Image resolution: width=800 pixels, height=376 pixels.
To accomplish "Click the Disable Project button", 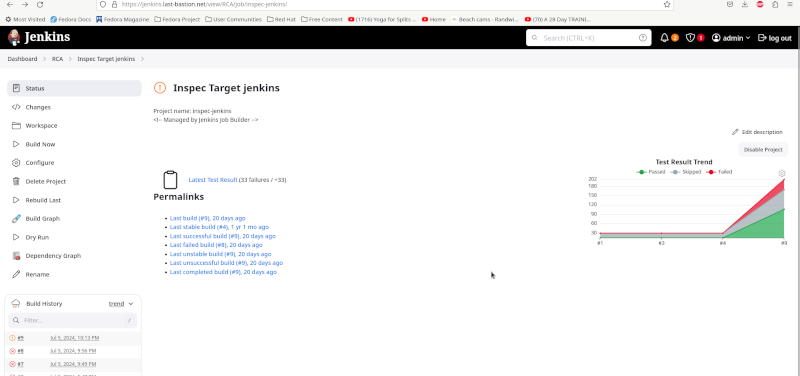I will coord(763,149).
